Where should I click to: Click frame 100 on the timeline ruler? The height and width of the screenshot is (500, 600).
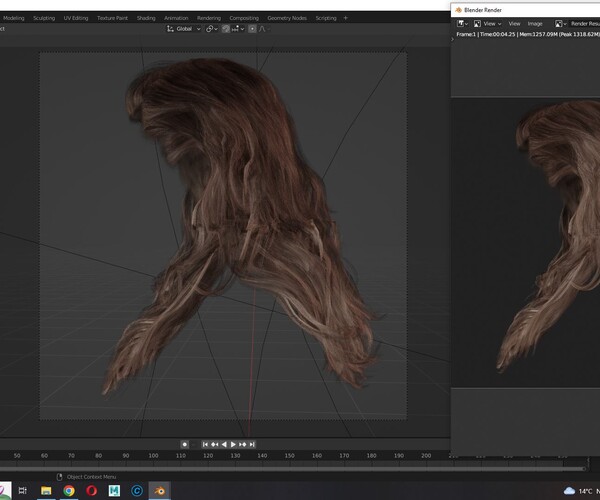coord(153,456)
